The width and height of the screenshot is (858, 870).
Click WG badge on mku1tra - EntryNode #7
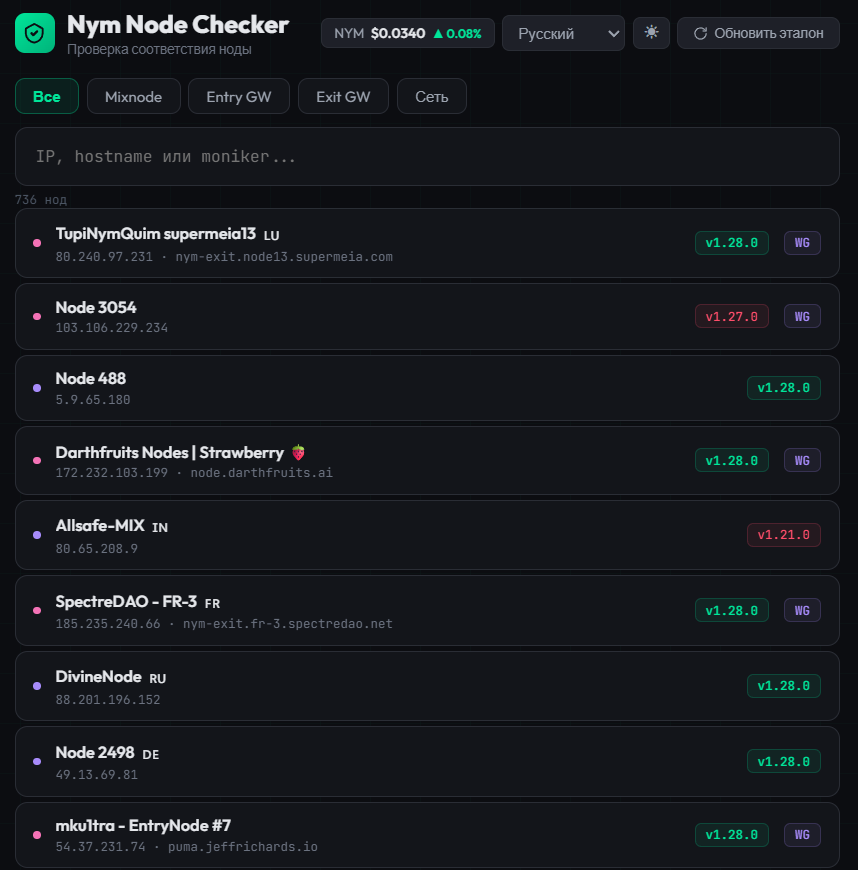802,835
